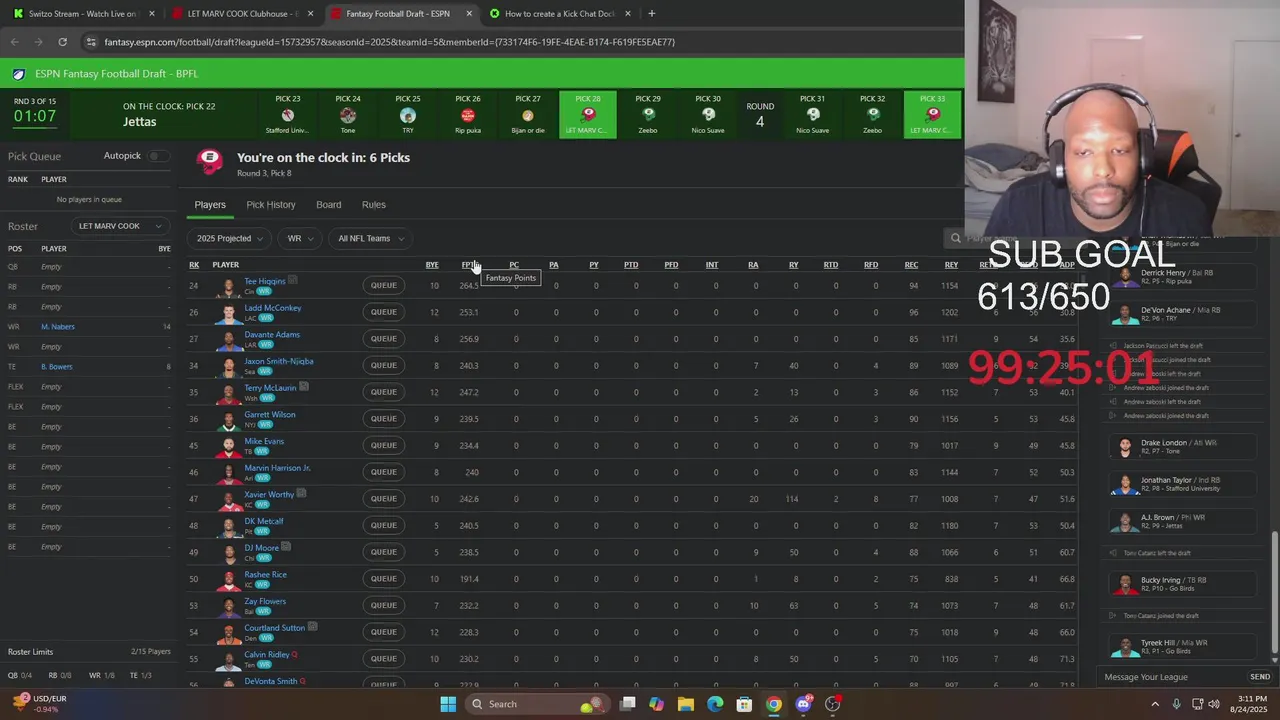1280x720 pixels.
Task: Switch to the Pick History tab
Action: click(x=271, y=205)
